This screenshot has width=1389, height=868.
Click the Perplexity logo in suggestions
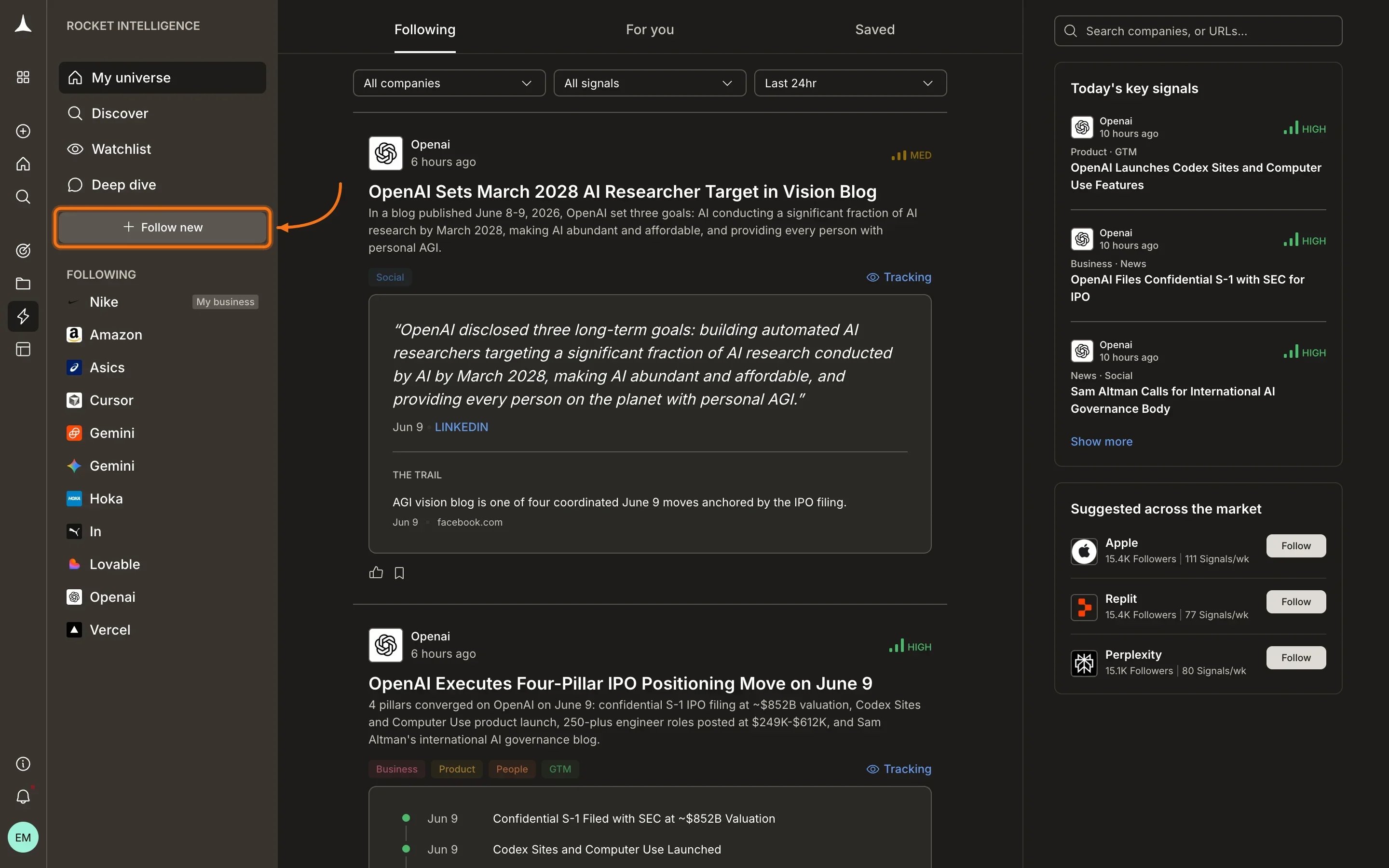[1084, 663]
